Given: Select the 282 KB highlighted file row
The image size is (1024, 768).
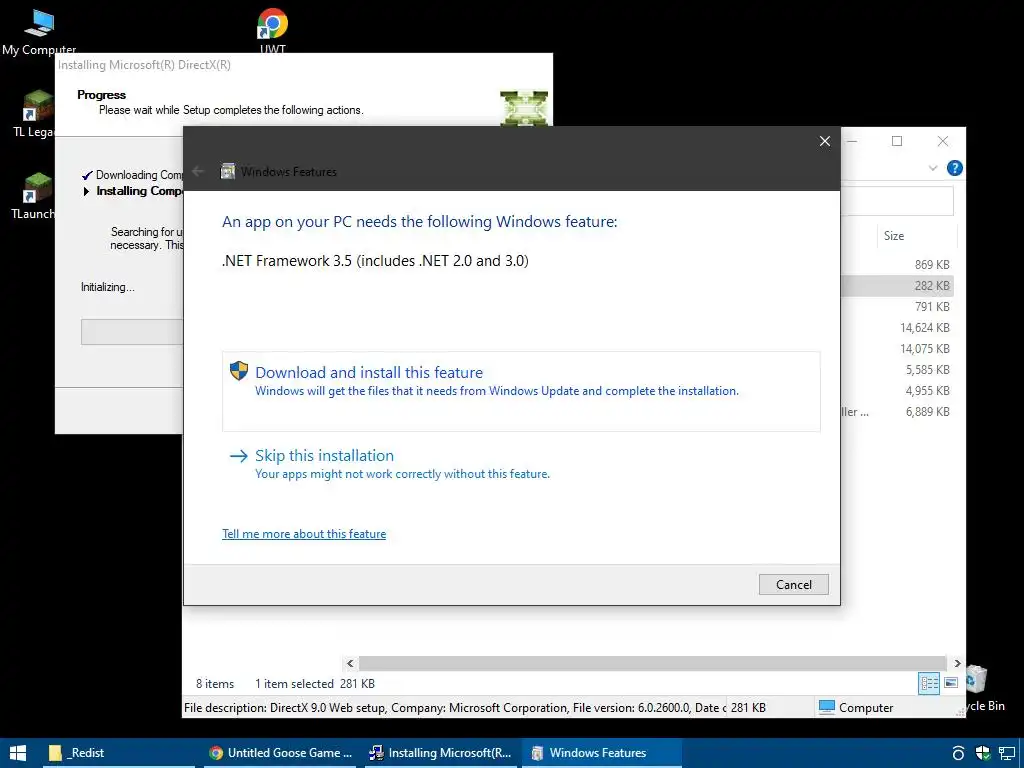Looking at the screenshot, I should [x=897, y=285].
